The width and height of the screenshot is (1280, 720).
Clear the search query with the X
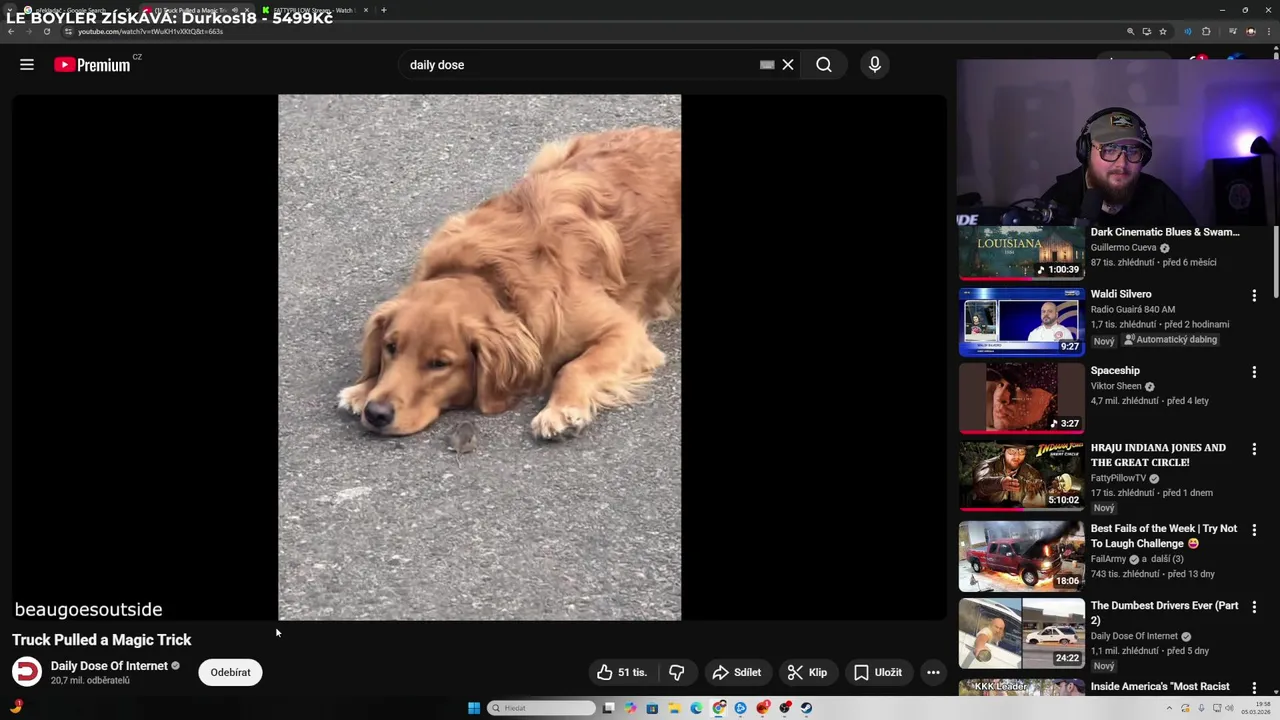coord(788,65)
